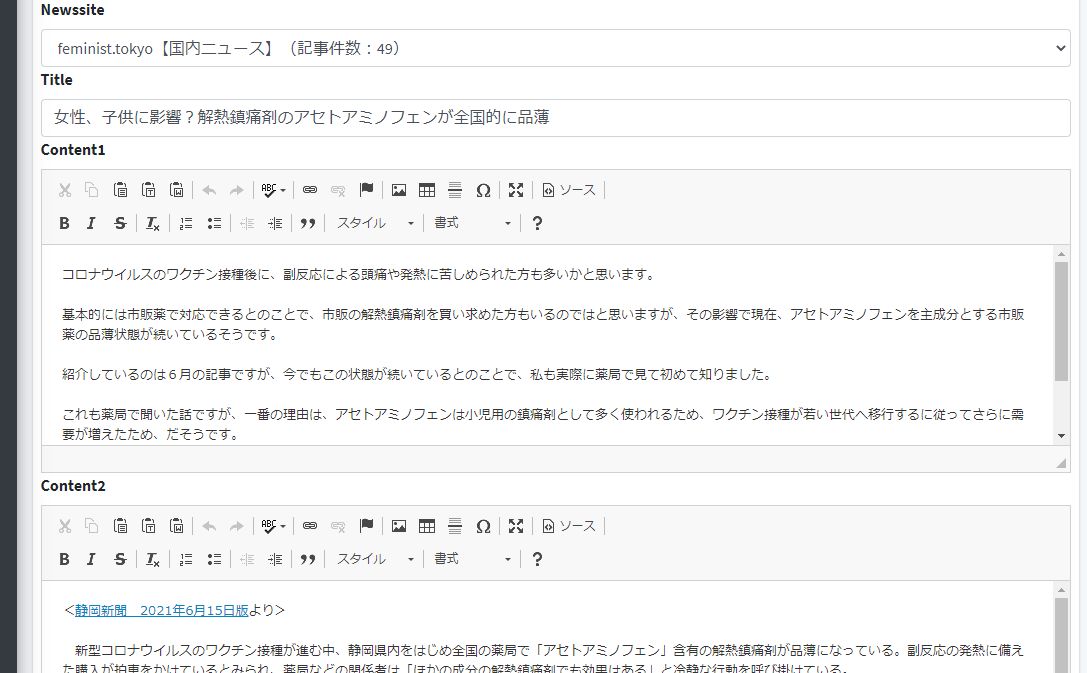Apply strikethrough in Content1 toolbar

point(120,223)
